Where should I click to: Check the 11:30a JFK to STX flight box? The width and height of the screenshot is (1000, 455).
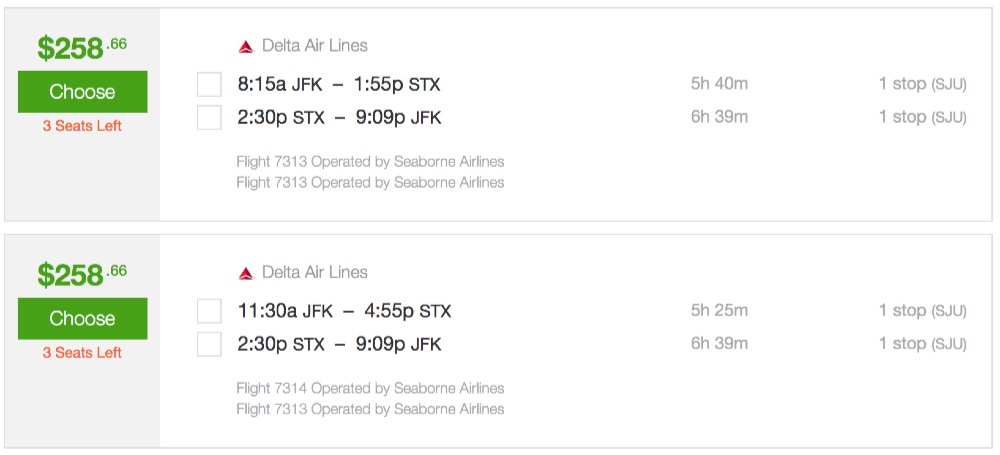(x=209, y=311)
